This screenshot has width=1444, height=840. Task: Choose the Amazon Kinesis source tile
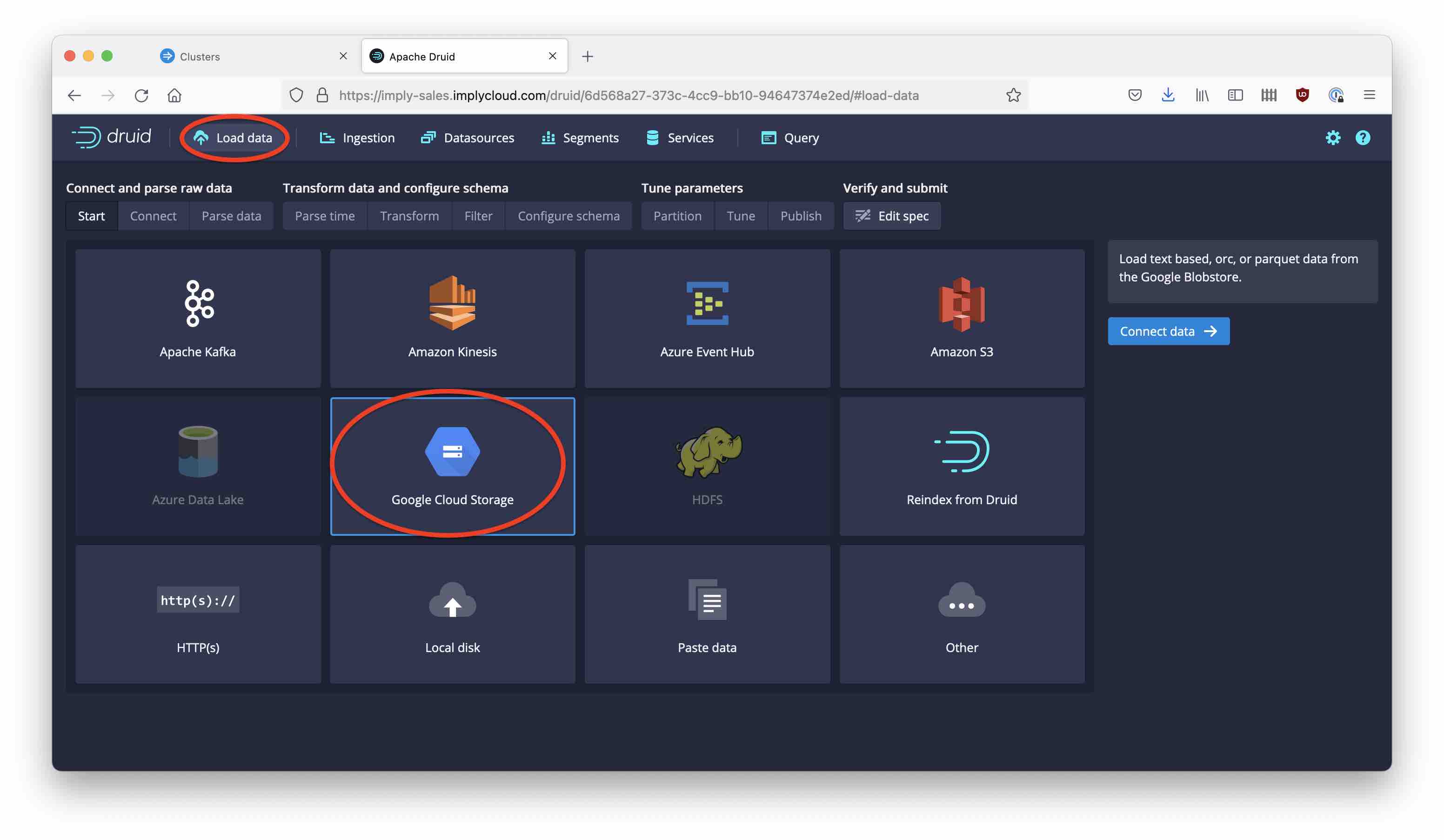coord(452,319)
